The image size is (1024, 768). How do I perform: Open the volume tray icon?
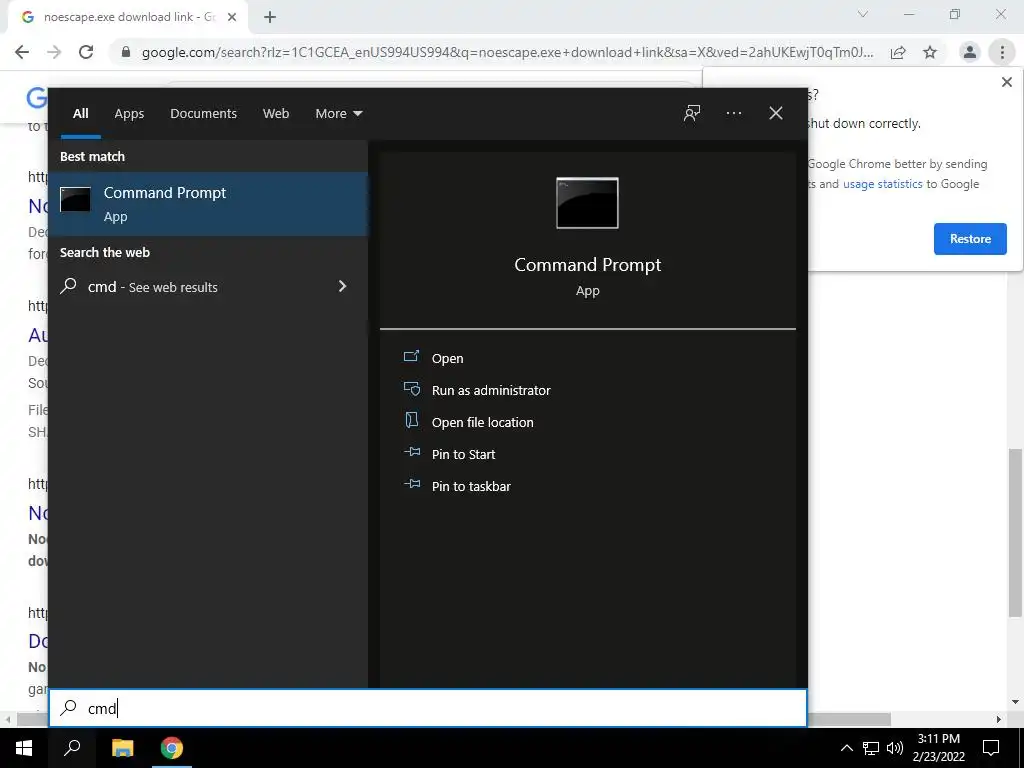895,748
